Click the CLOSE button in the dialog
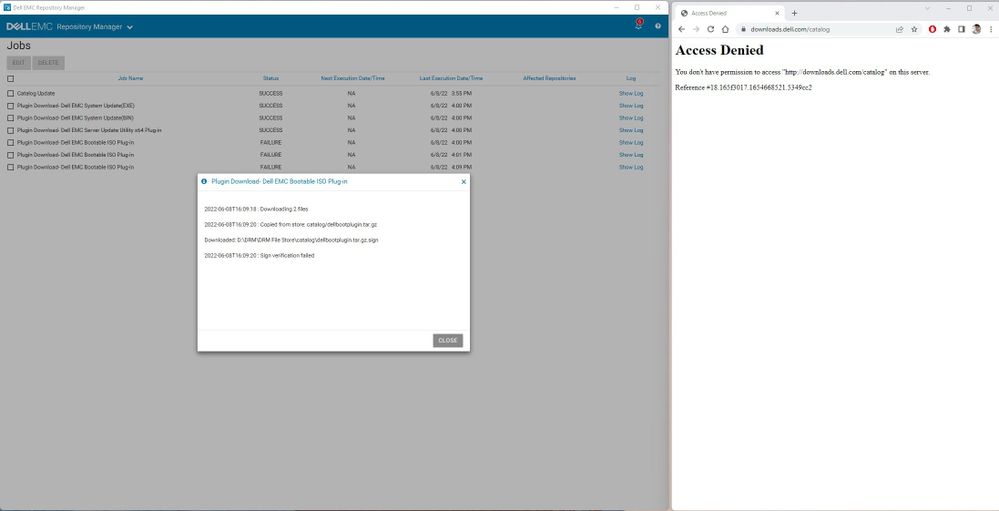Viewport: 999px width, 511px height. (448, 340)
